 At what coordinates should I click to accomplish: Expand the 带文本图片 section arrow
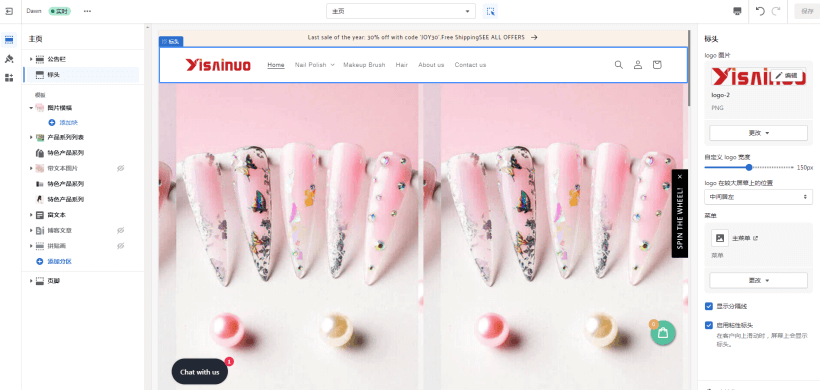pyautogui.click(x=31, y=168)
